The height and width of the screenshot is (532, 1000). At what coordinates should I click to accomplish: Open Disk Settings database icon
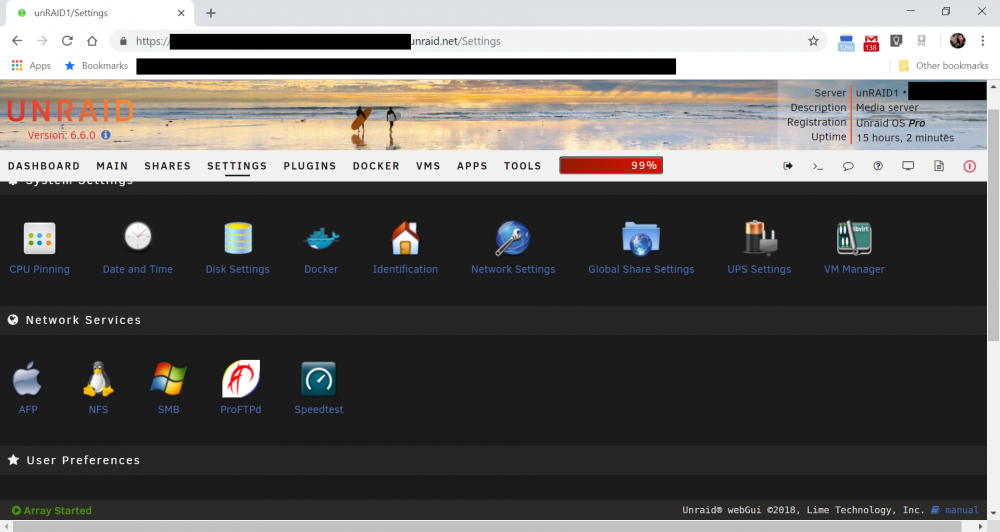coord(238,239)
